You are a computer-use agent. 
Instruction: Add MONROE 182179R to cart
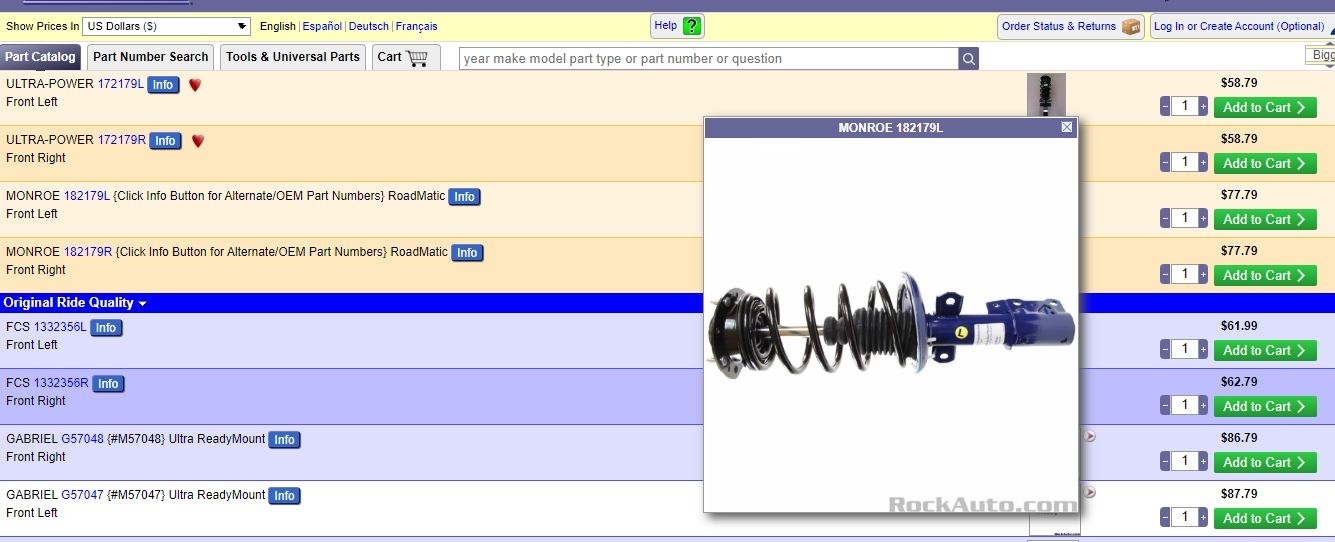pos(1265,275)
